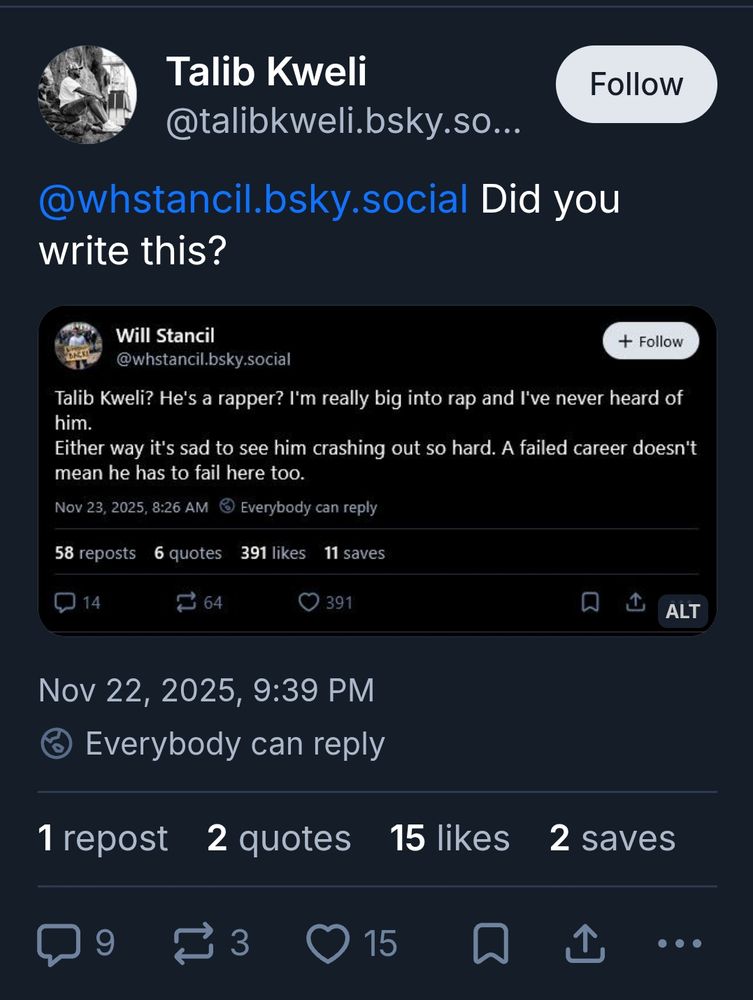Click the reply speech bubble icon
The image size is (753, 1000).
coord(56,943)
